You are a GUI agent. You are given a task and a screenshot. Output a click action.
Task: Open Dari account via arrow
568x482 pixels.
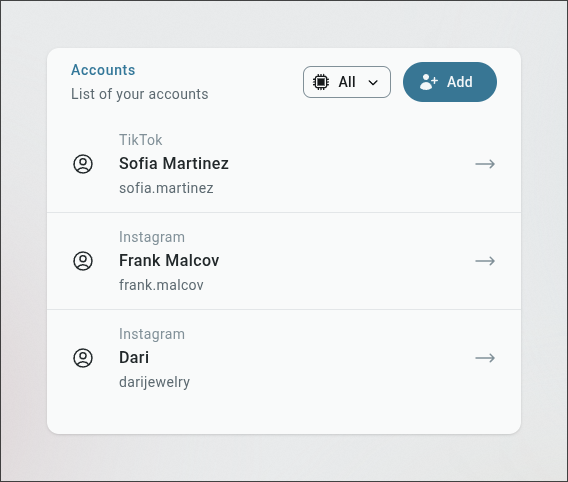485,358
